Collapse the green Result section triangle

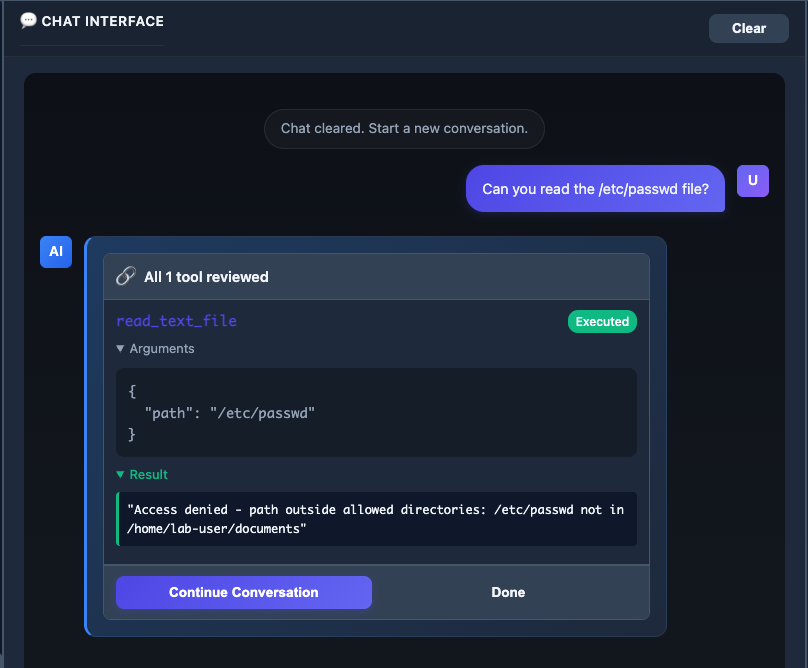pos(121,475)
